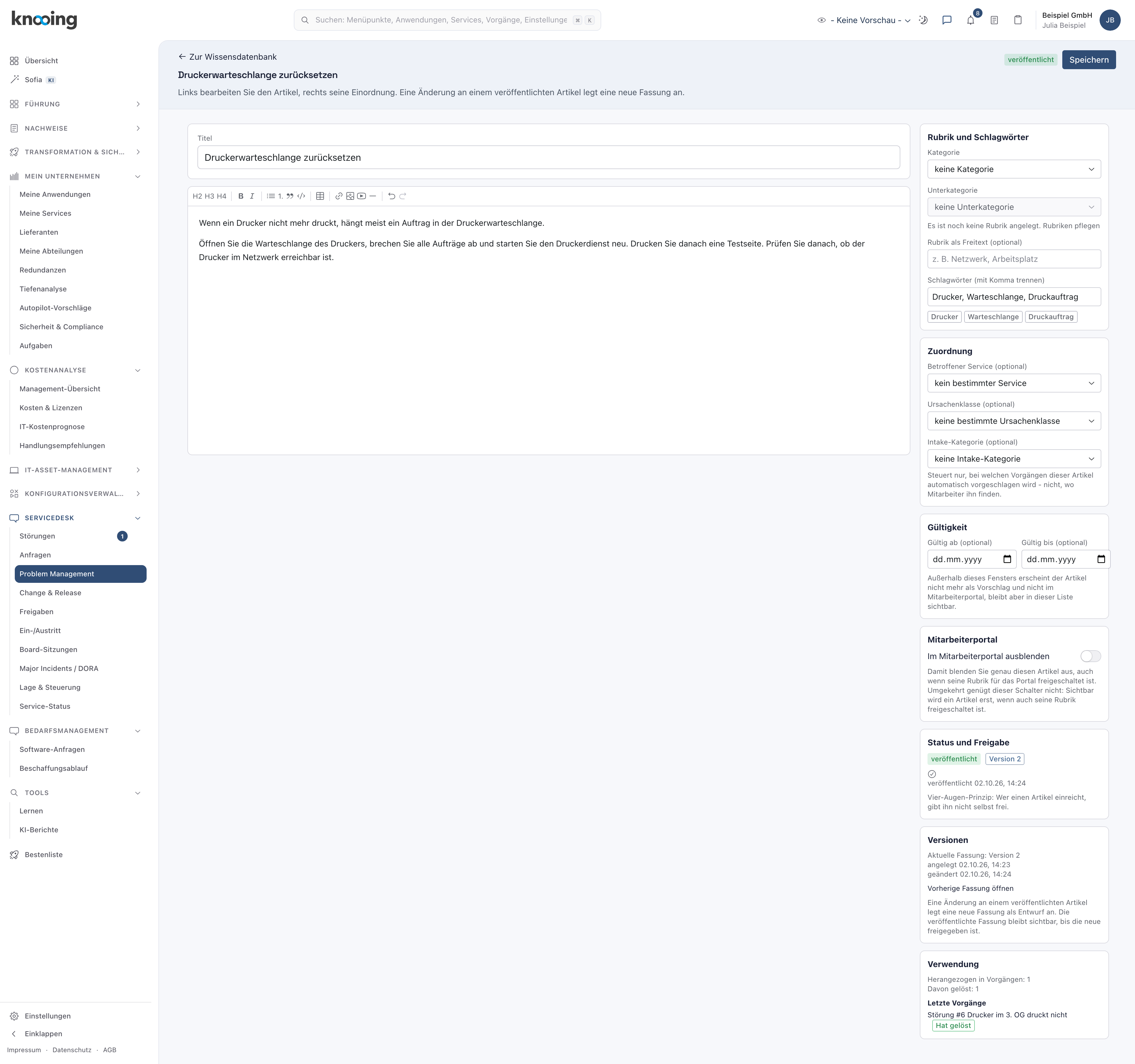Undo the last editor change
Image resolution: width=1135 pixels, height=1064 pixels.
pyautogui.click(x=392, y=196)
